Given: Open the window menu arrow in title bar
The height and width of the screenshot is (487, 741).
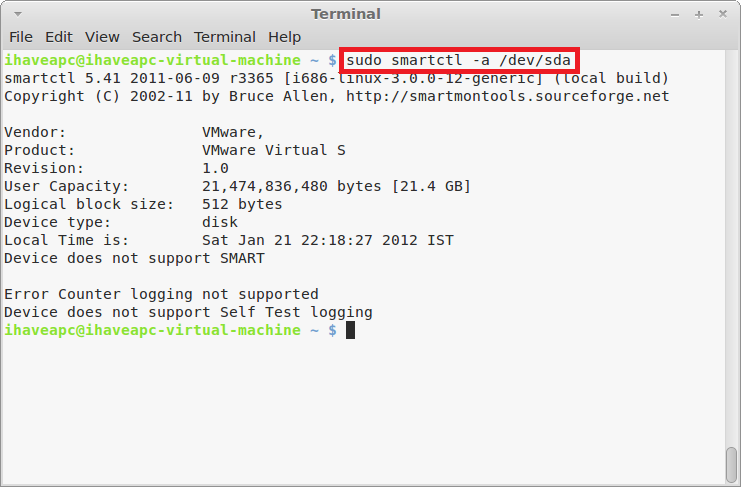Looking at the screenshot, I should point(18,14).
